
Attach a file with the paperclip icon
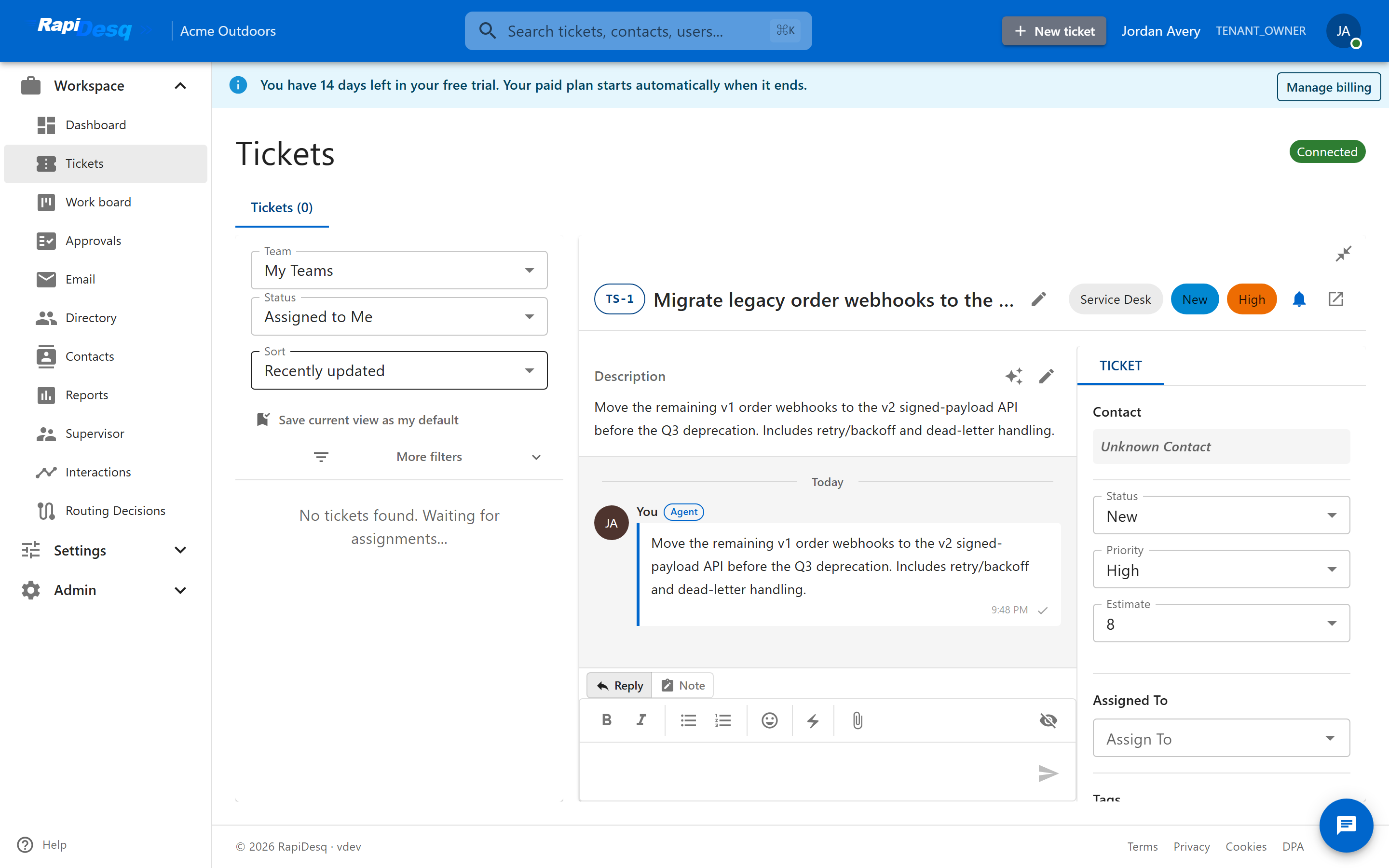click(858, 720)
